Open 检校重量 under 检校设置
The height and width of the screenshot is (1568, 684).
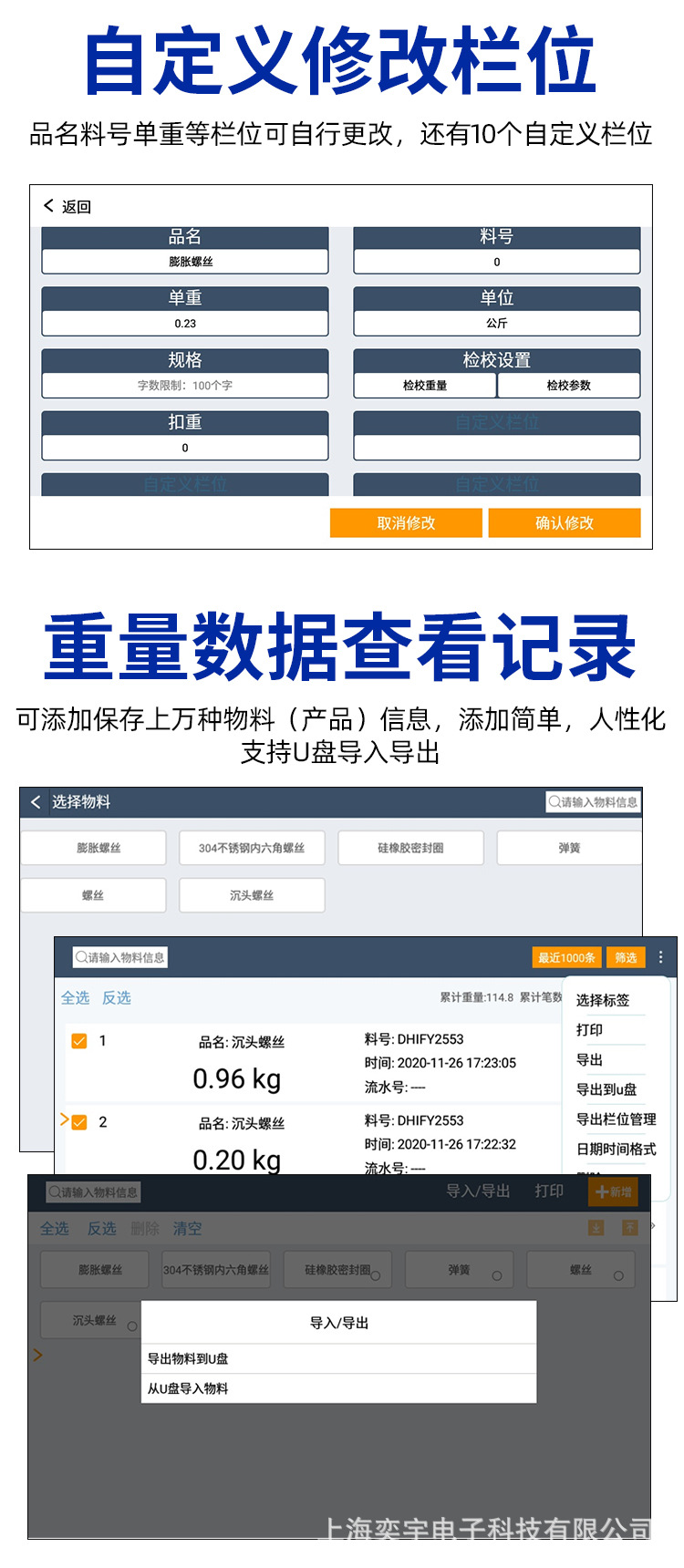click(x=425, y=386)
